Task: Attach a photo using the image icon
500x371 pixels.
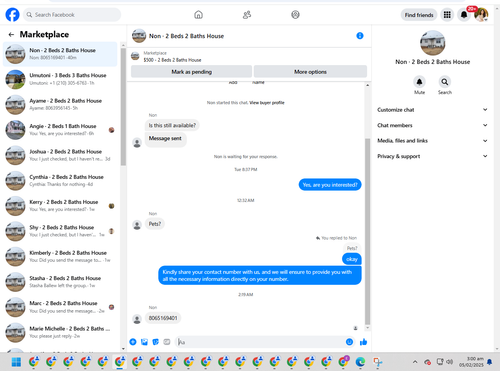Action: [x=144, y=342]
